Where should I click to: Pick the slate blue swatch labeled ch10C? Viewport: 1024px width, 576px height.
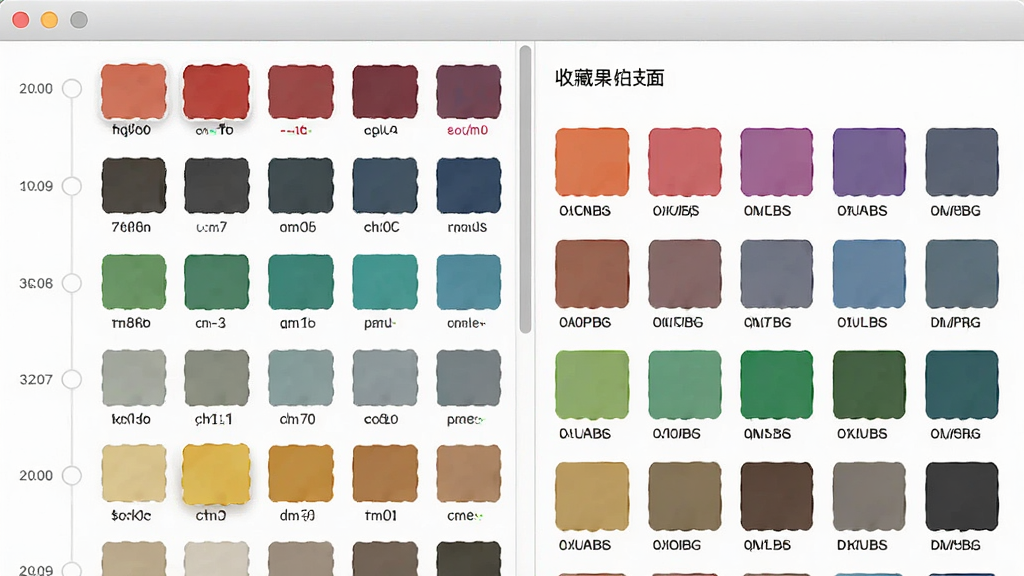tap(385, 186)
